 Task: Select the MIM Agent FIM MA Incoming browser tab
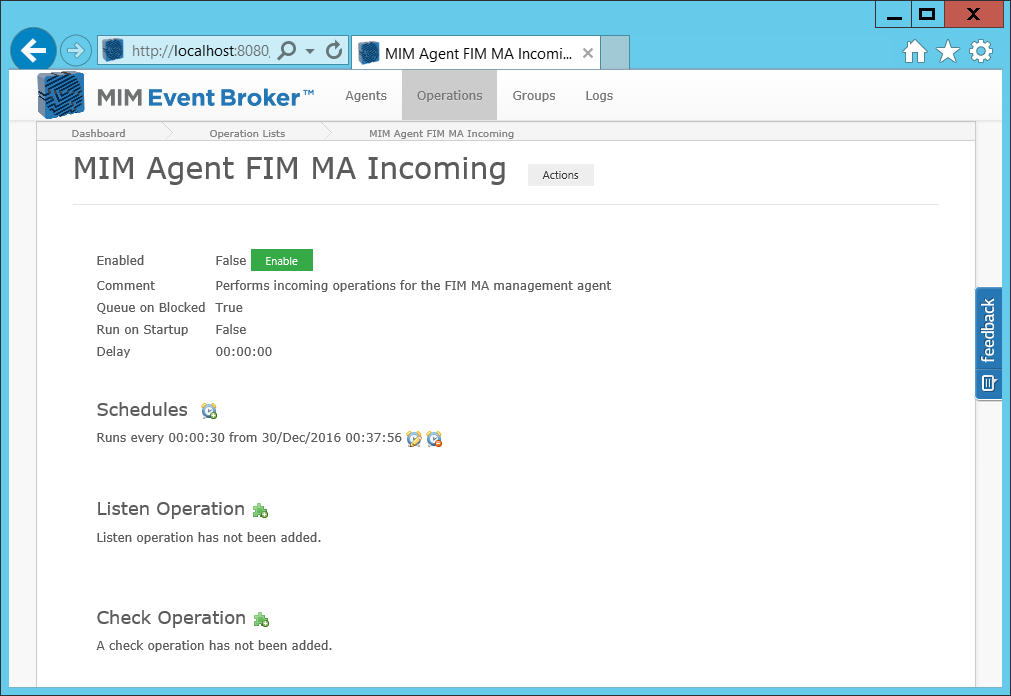tap(476, 53)
